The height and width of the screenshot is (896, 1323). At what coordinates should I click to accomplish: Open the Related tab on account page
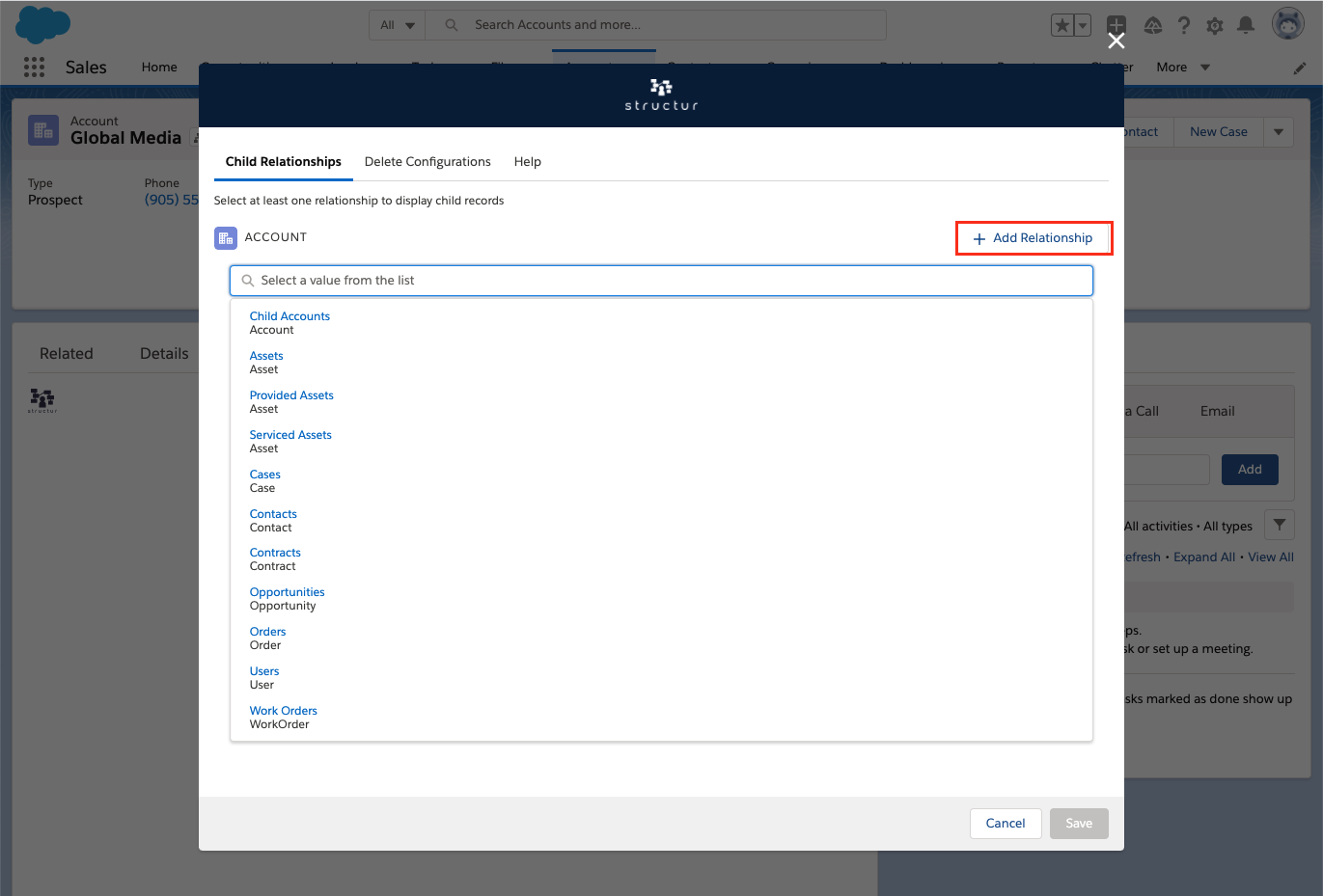[x=67, y=354]
